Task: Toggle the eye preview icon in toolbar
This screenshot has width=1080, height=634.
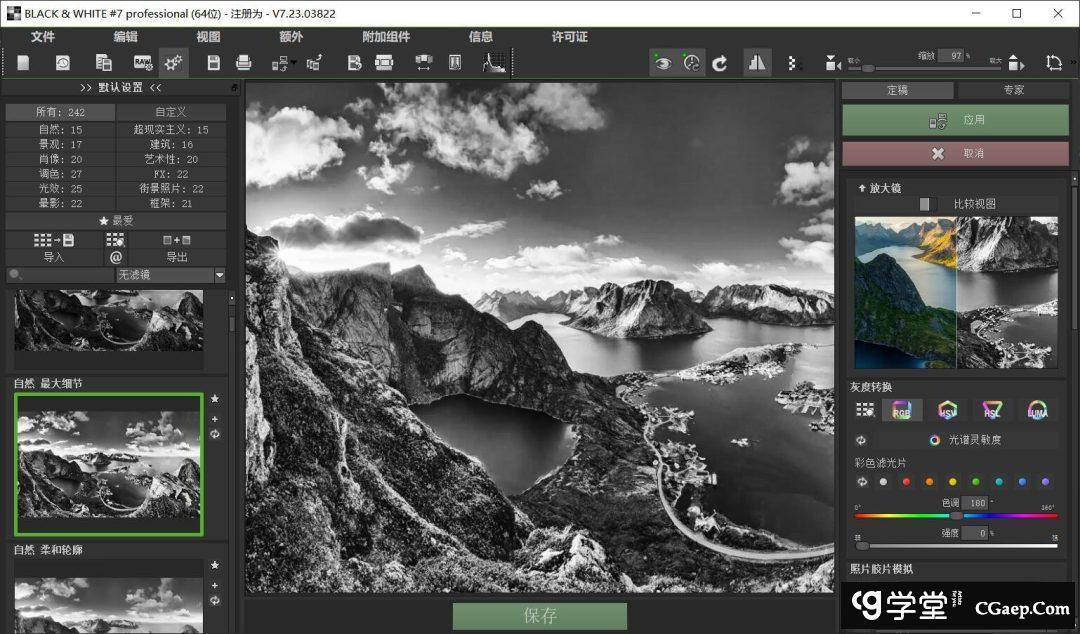Action: pos(662,63)
